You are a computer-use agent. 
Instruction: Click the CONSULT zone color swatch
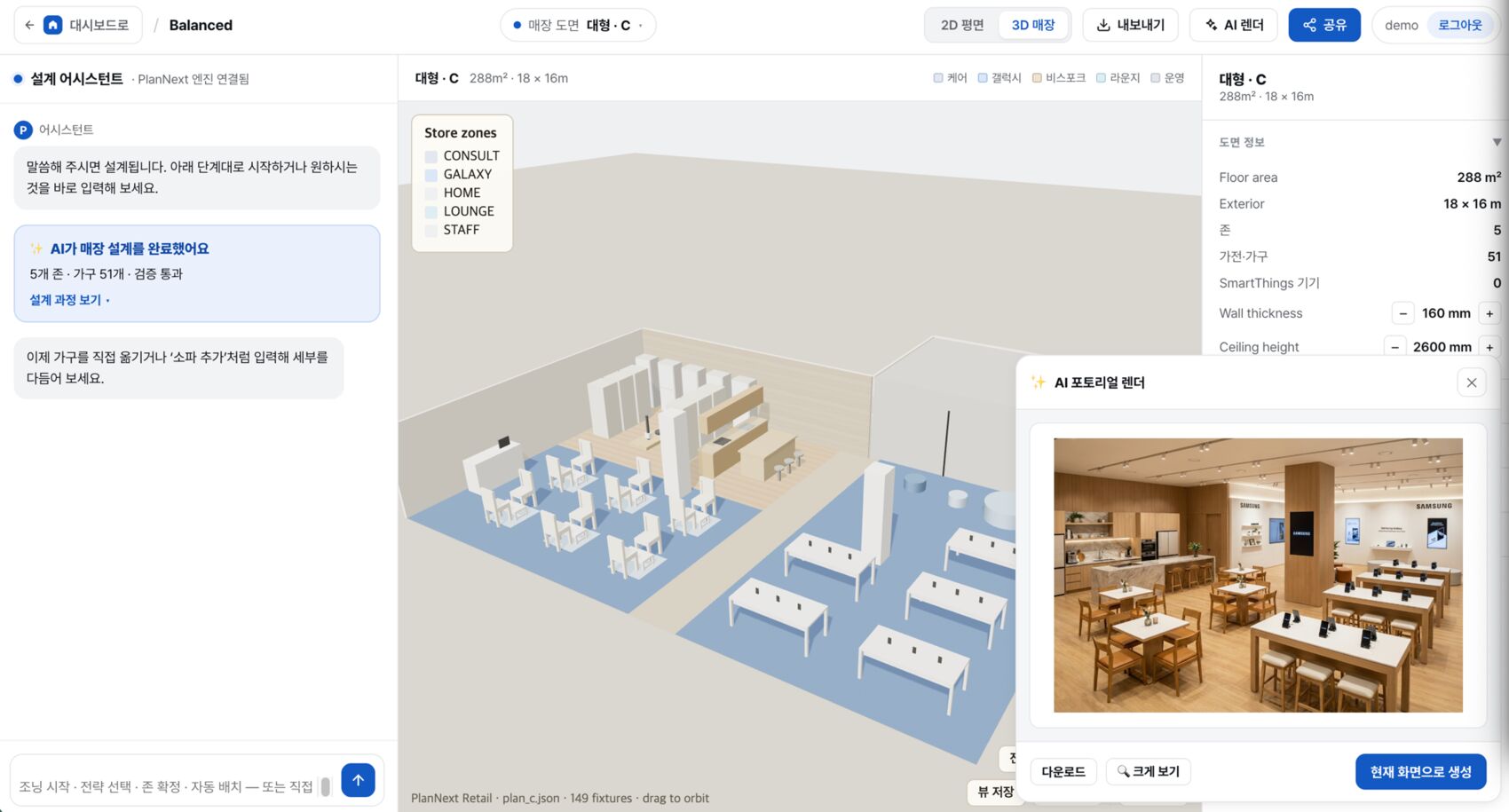[x=431, y=156]
